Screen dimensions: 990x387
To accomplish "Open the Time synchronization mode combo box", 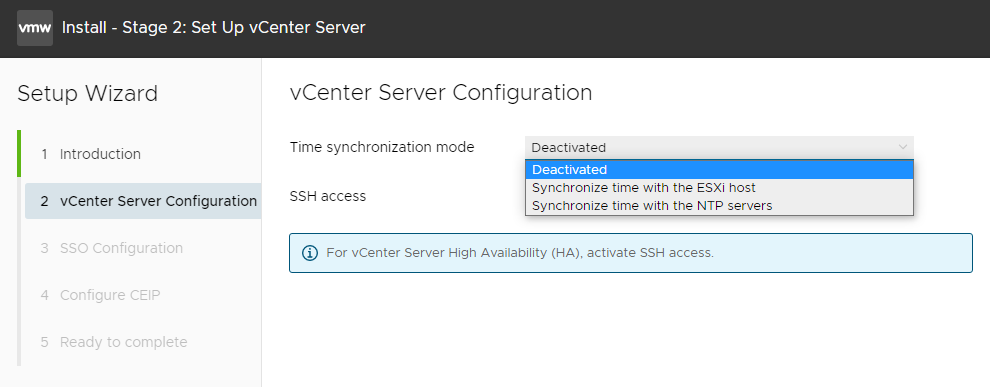I will point(719,147).
